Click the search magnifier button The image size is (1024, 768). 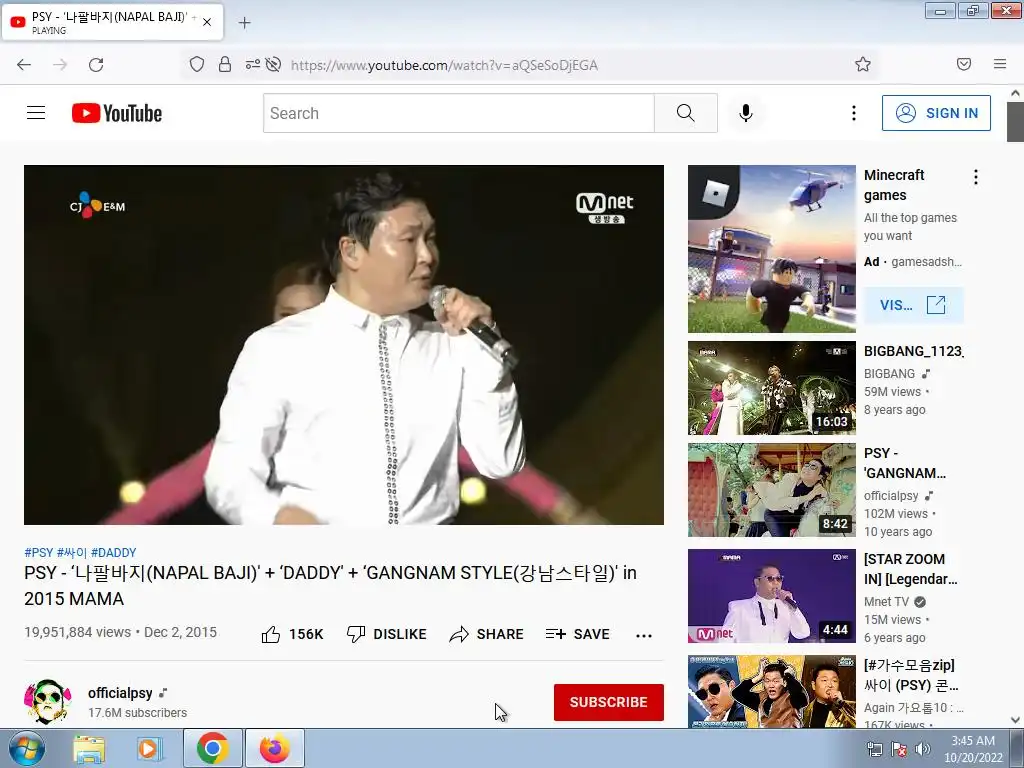click(686, 113)
